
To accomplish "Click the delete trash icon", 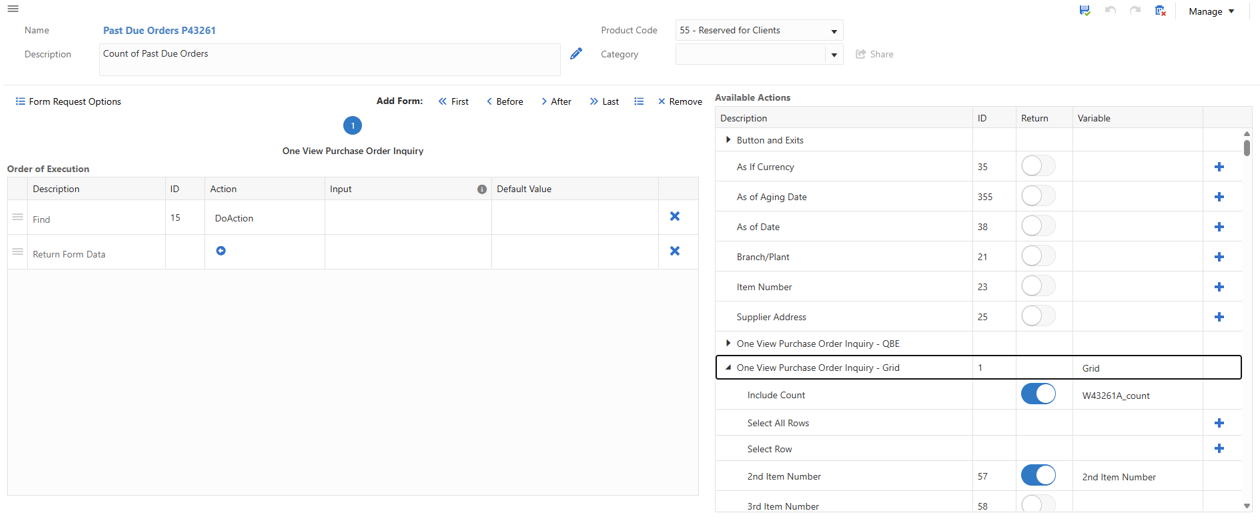I will 1160,10.
